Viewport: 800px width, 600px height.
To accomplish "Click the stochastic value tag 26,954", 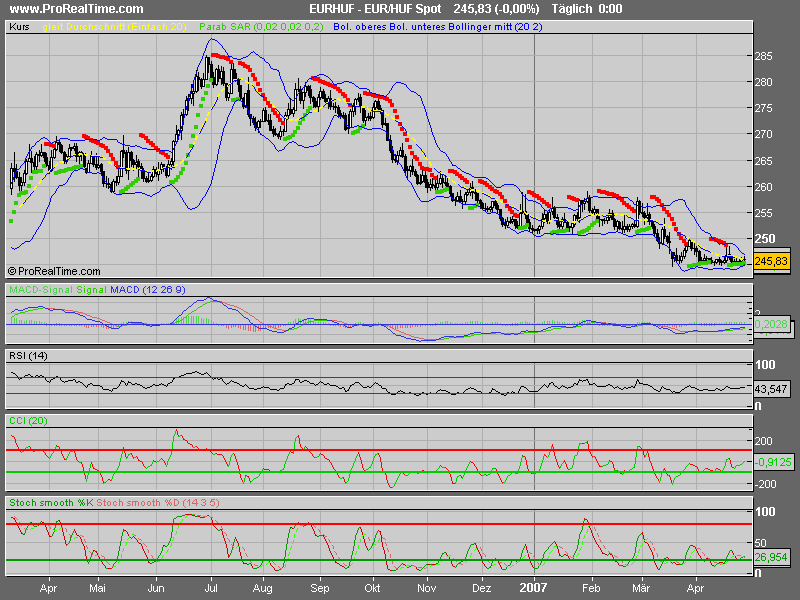I will (x=772, y=558).
